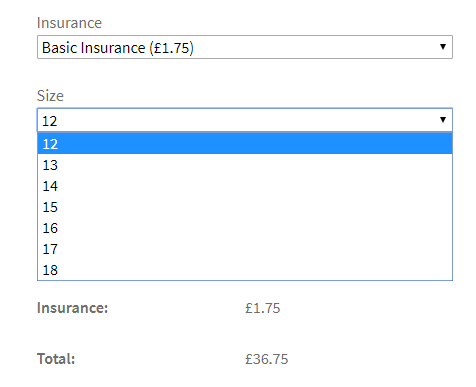Click the Insurance field label
This screenshot has height=387, width=476.
[x=69, y=23]
